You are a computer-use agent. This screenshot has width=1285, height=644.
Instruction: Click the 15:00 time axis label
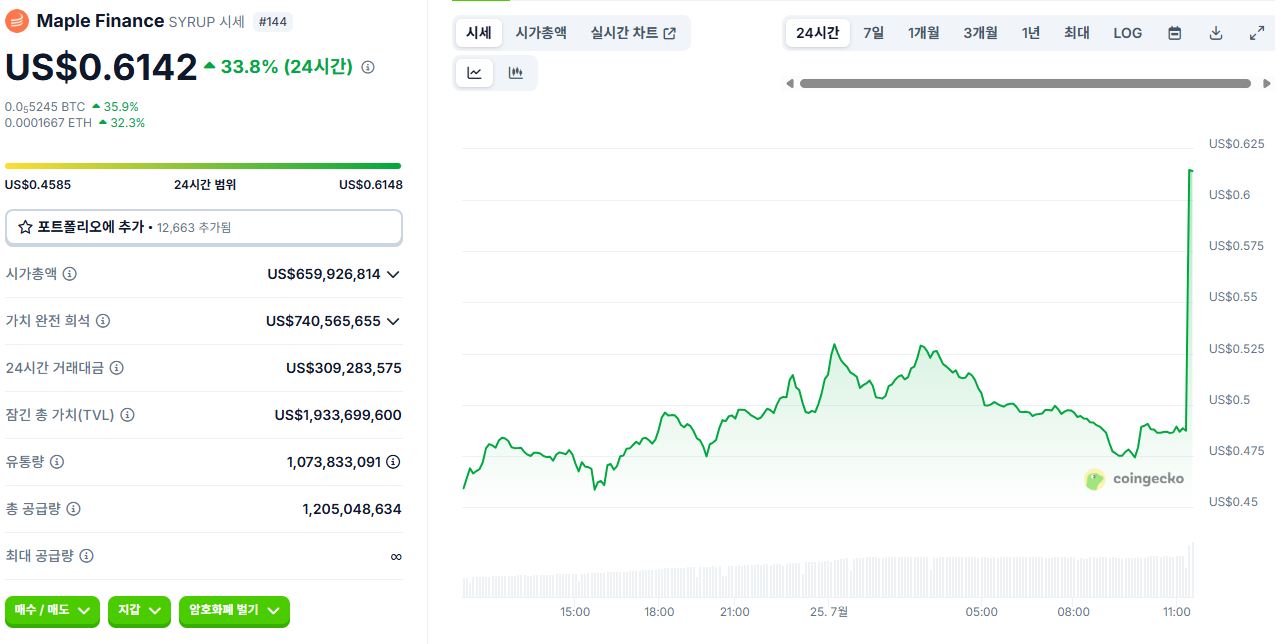(x=575, y=612)
